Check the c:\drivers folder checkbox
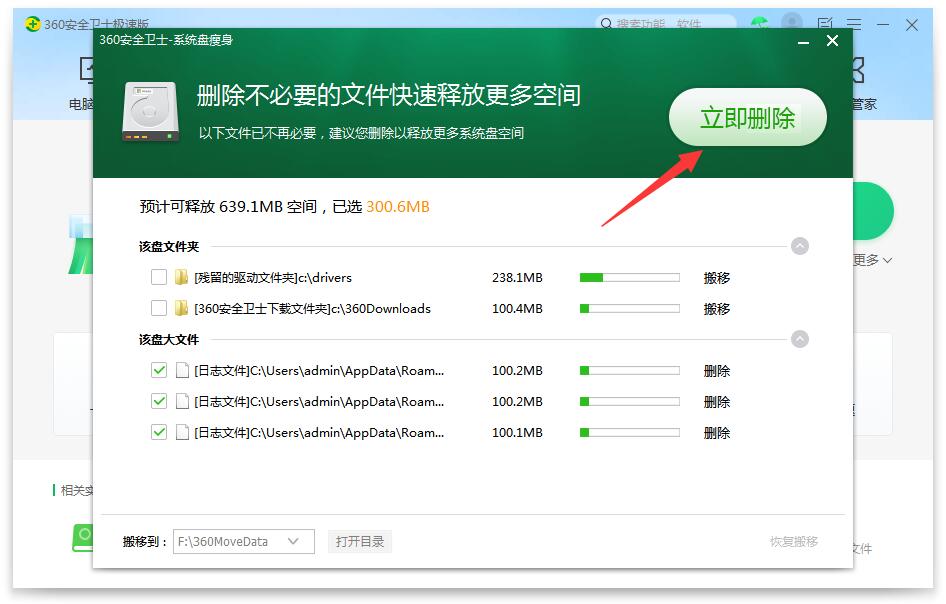Image resolution: width=946 pixels, height=604 pixels. (159, 278)
